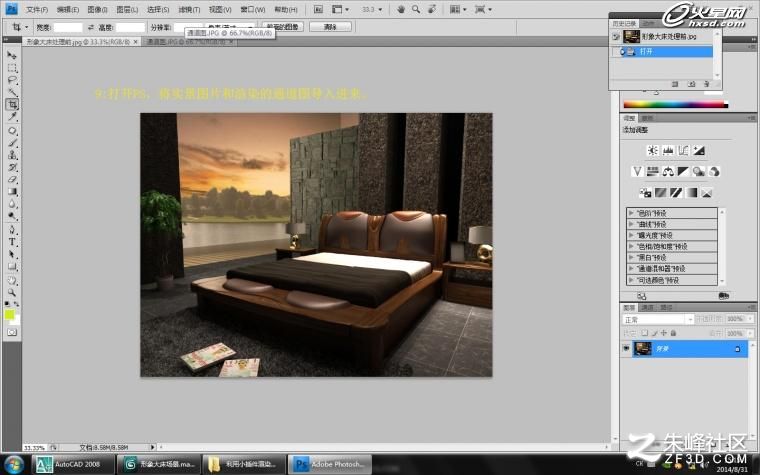Open the 滤镜(T) menu

[189, 9]
